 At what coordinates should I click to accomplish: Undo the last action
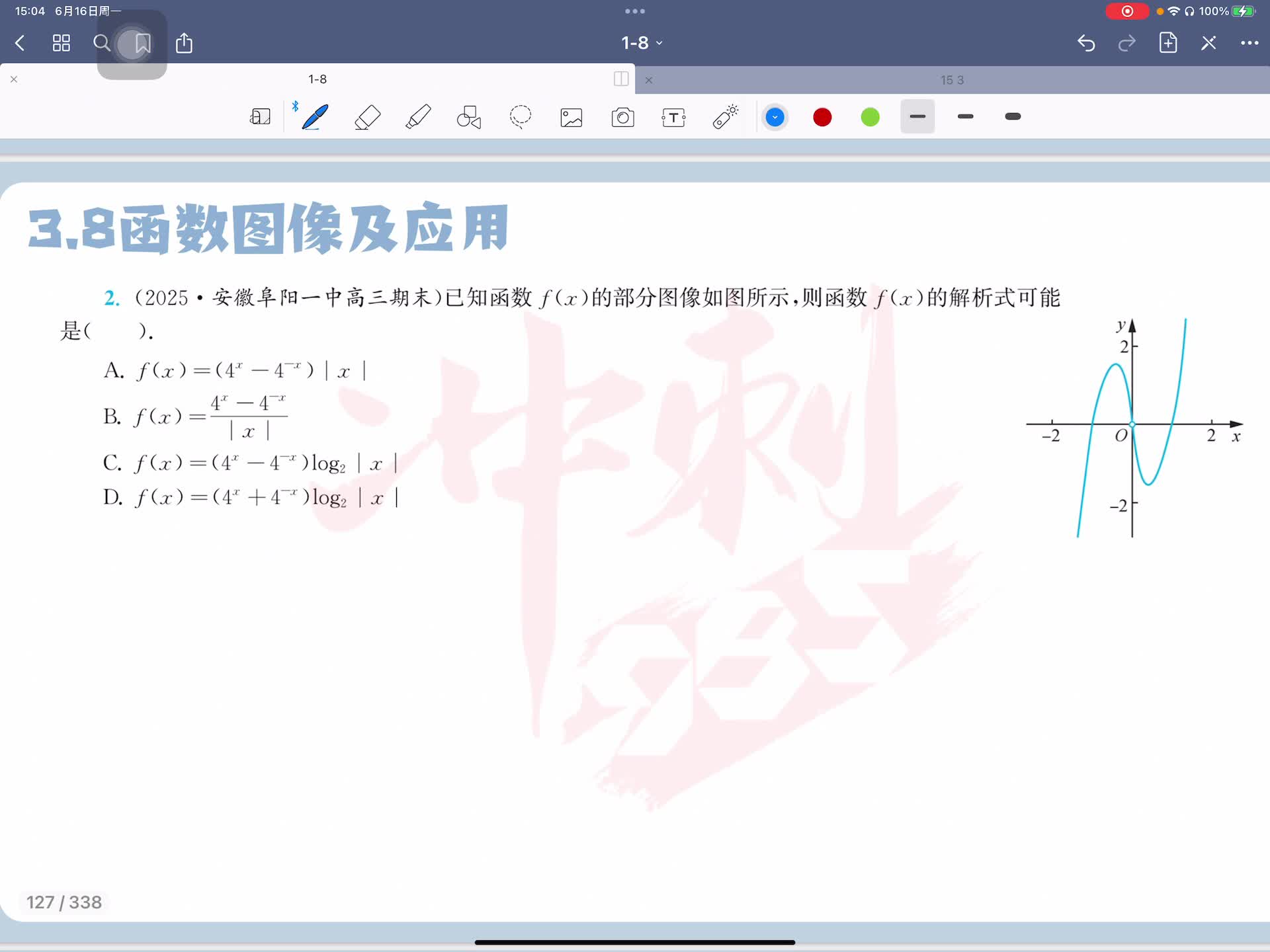1086,43
